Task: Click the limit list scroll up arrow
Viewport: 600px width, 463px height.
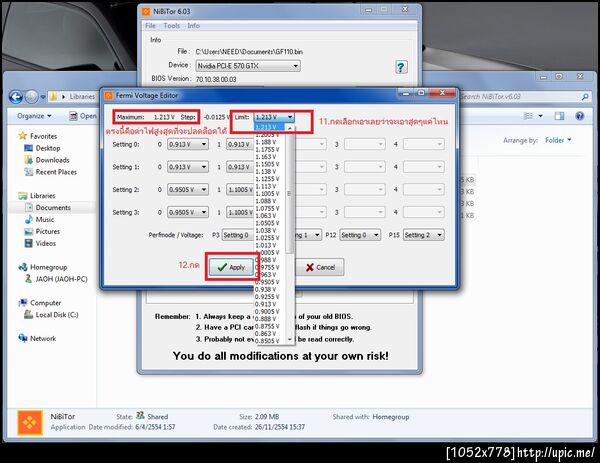Action: 290,128
